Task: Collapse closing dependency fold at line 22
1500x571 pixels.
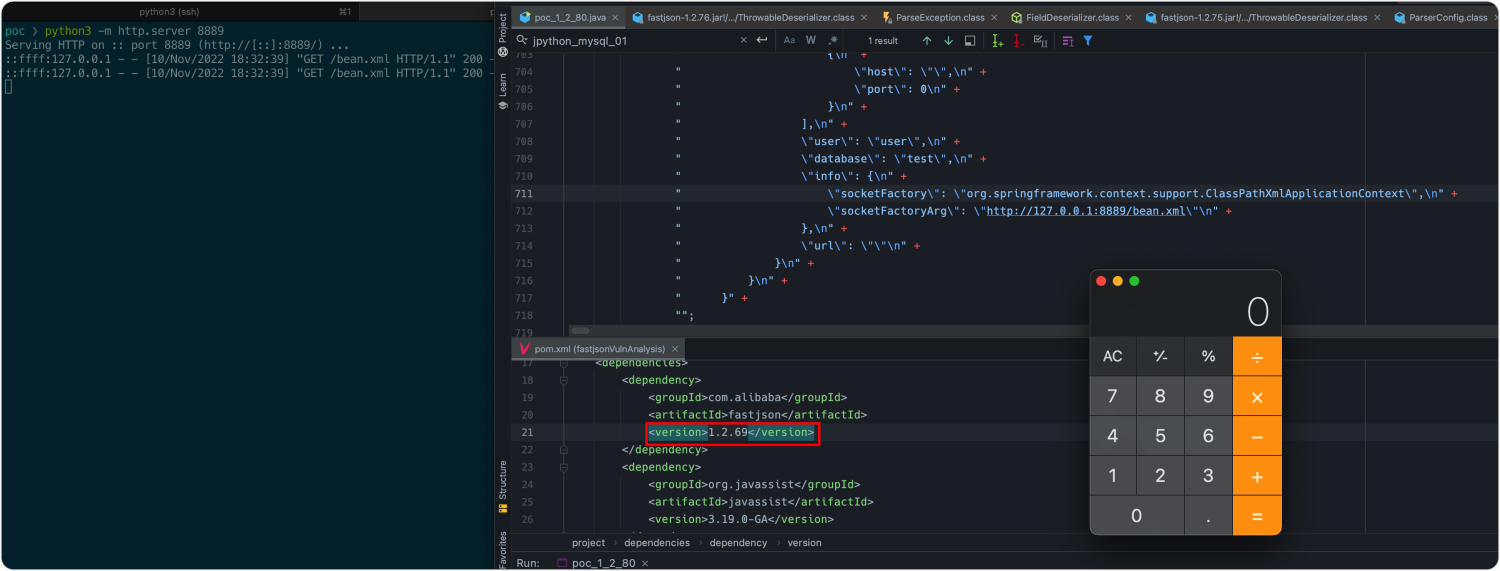Action: (x=564, y=450)
